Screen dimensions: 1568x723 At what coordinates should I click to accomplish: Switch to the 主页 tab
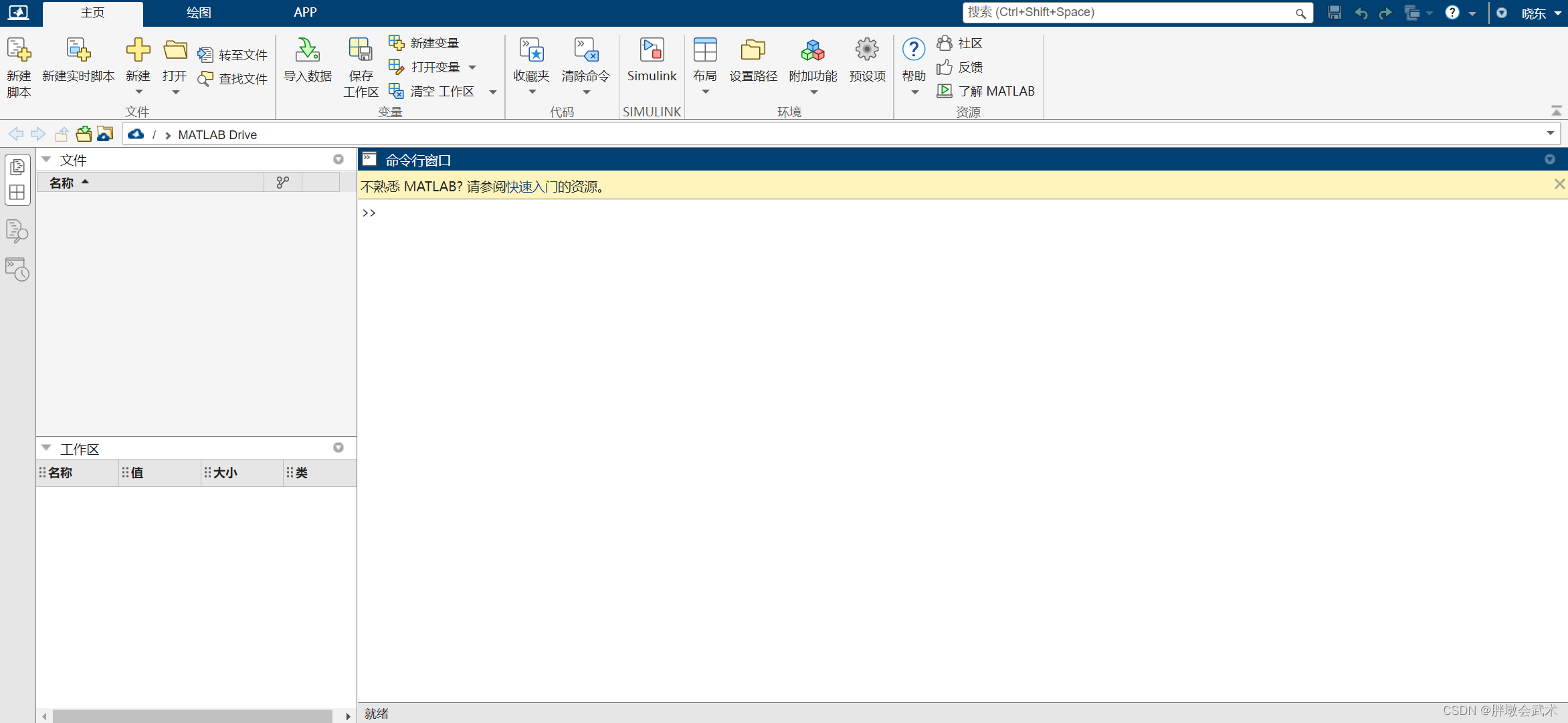pos(93,13)
